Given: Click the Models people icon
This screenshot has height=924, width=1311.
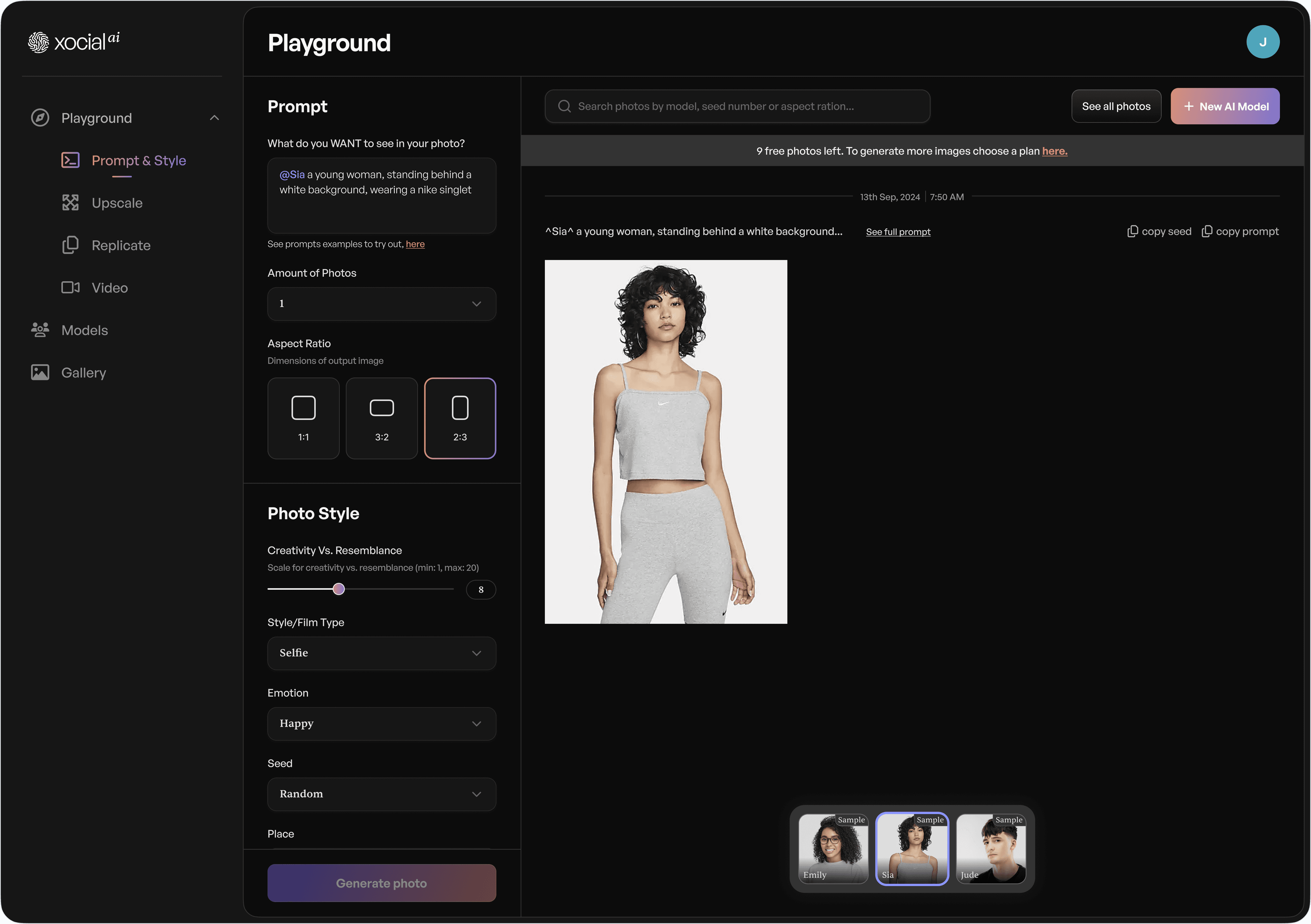Looking at the screenshot, I should 40,330.
